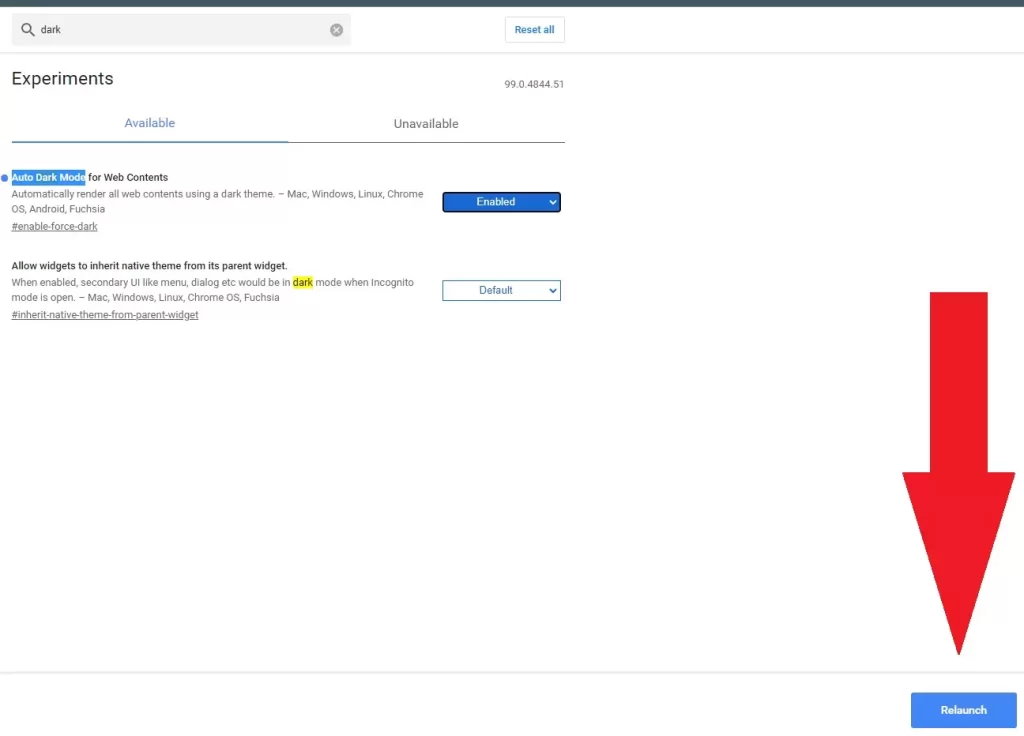Clear the search field with X icon

(336, 30)
